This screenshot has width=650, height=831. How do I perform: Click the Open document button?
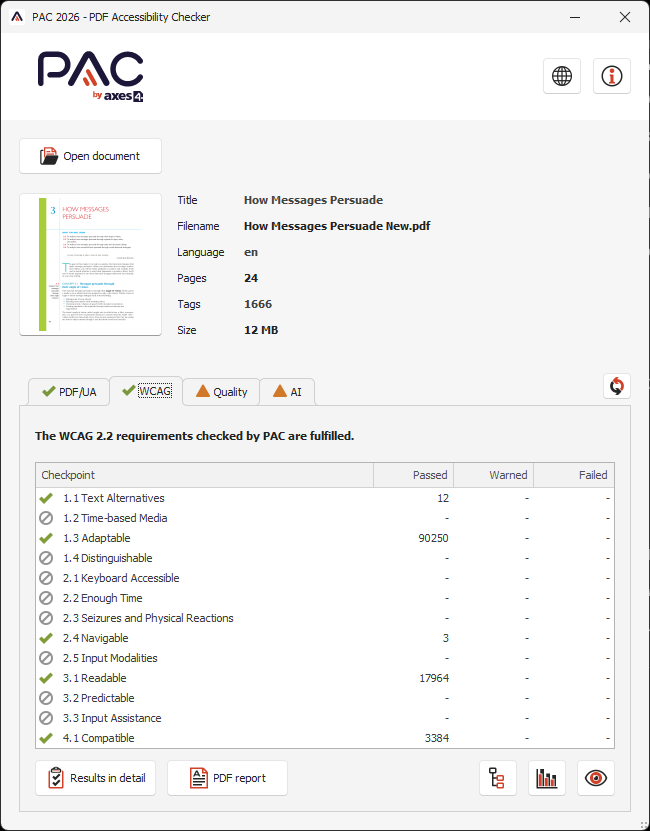(91, 156)
